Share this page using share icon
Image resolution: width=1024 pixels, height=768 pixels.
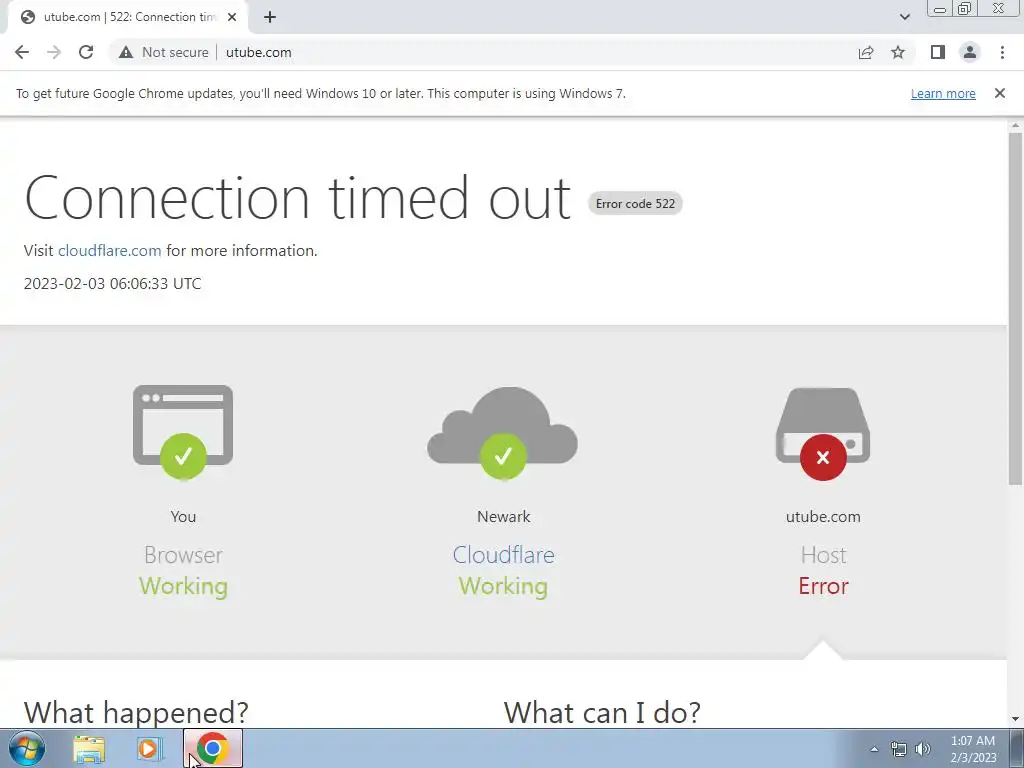pyautogui.click(x=866, y=52)
